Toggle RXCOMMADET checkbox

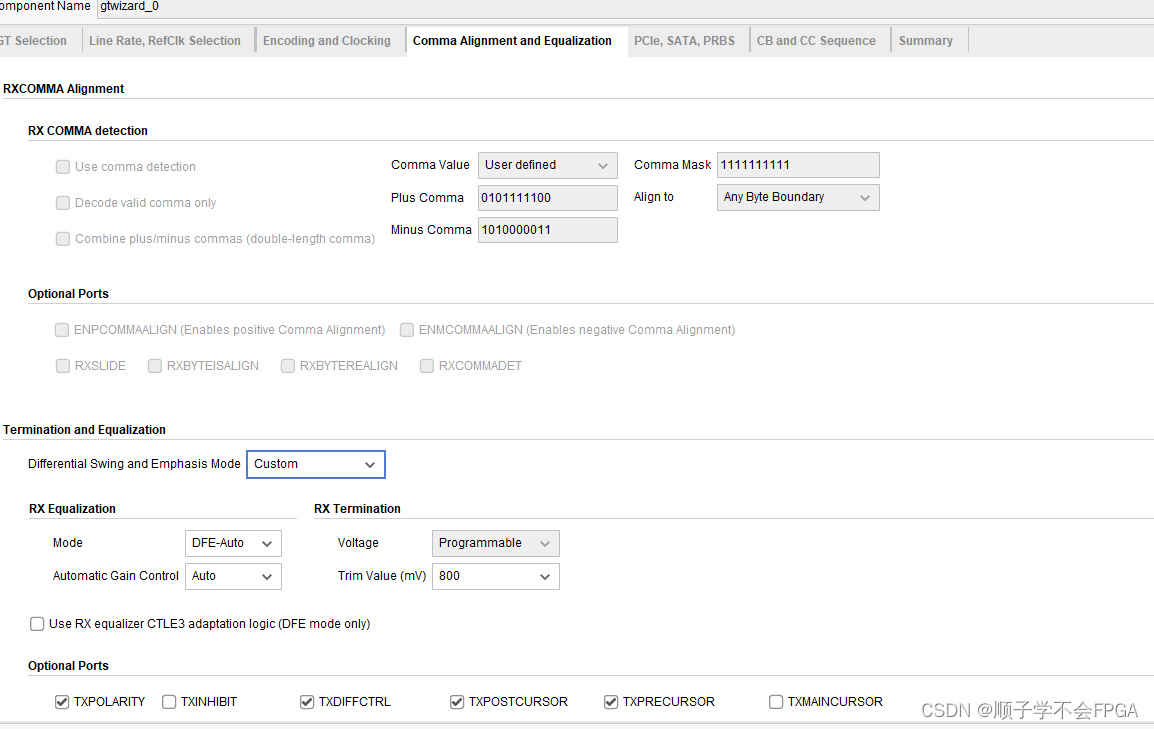coord(427,366)
